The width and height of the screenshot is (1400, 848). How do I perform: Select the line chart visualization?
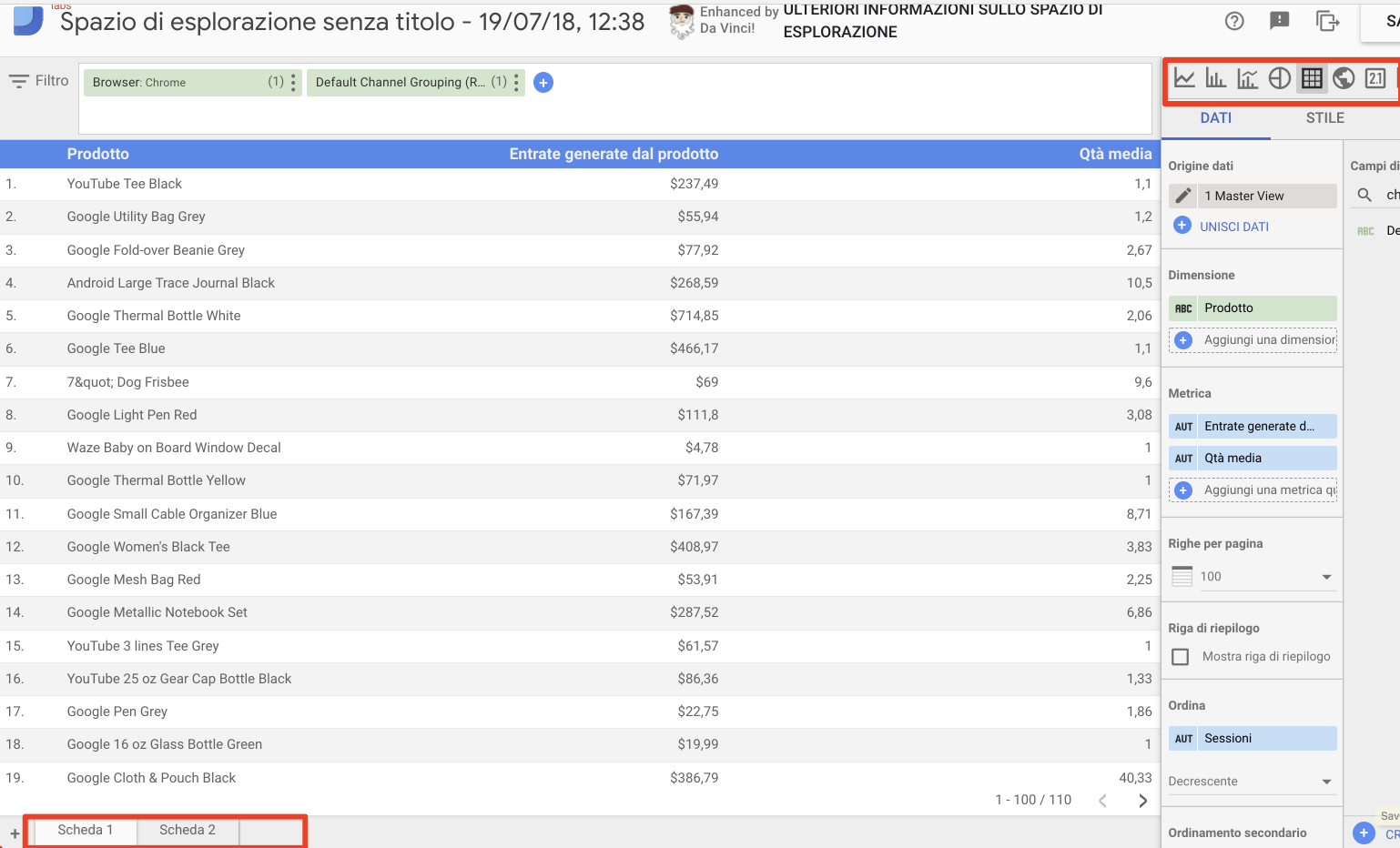point(1185,78)
